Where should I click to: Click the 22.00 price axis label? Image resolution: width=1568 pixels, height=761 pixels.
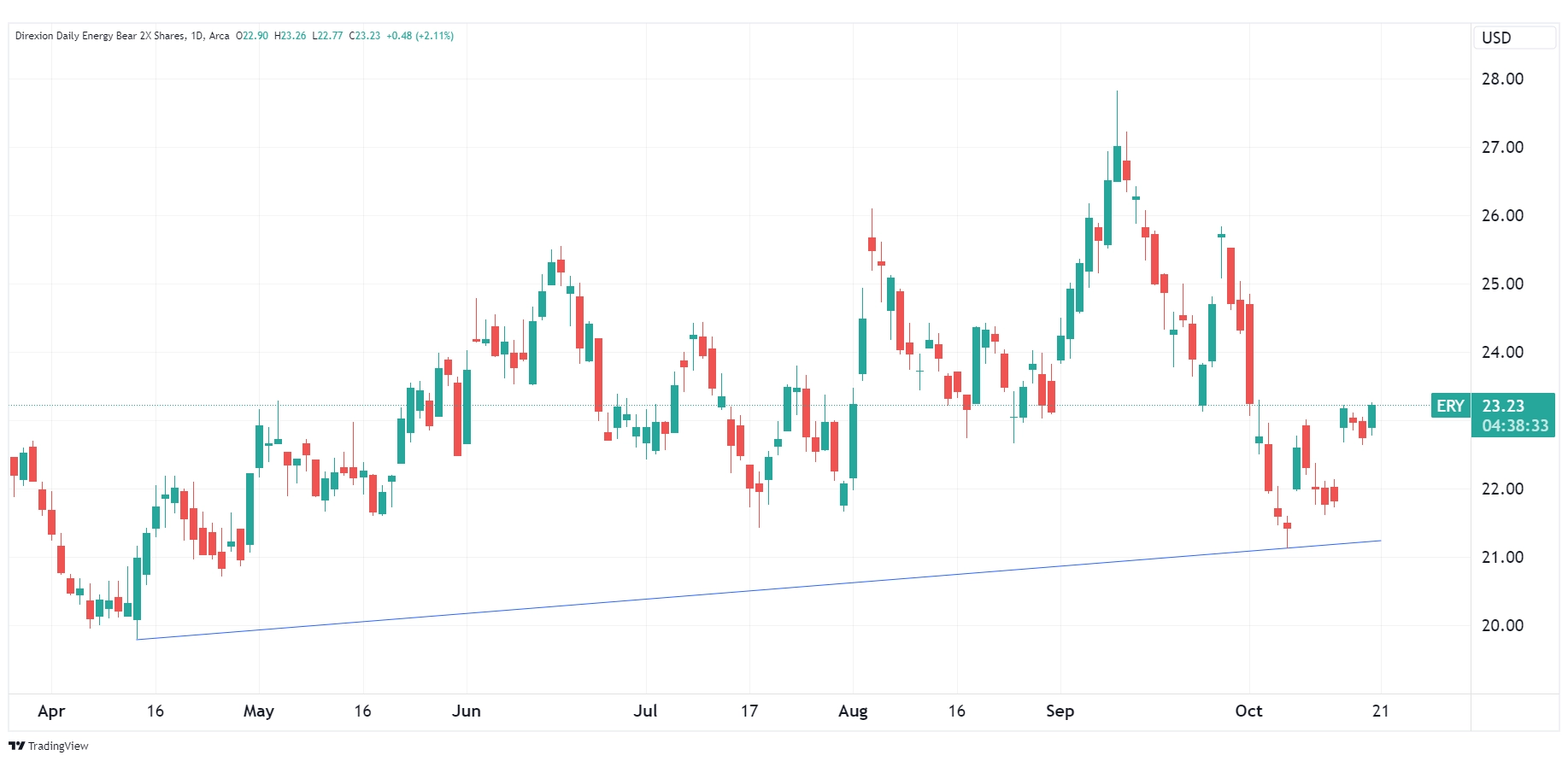click(1502, 489)
